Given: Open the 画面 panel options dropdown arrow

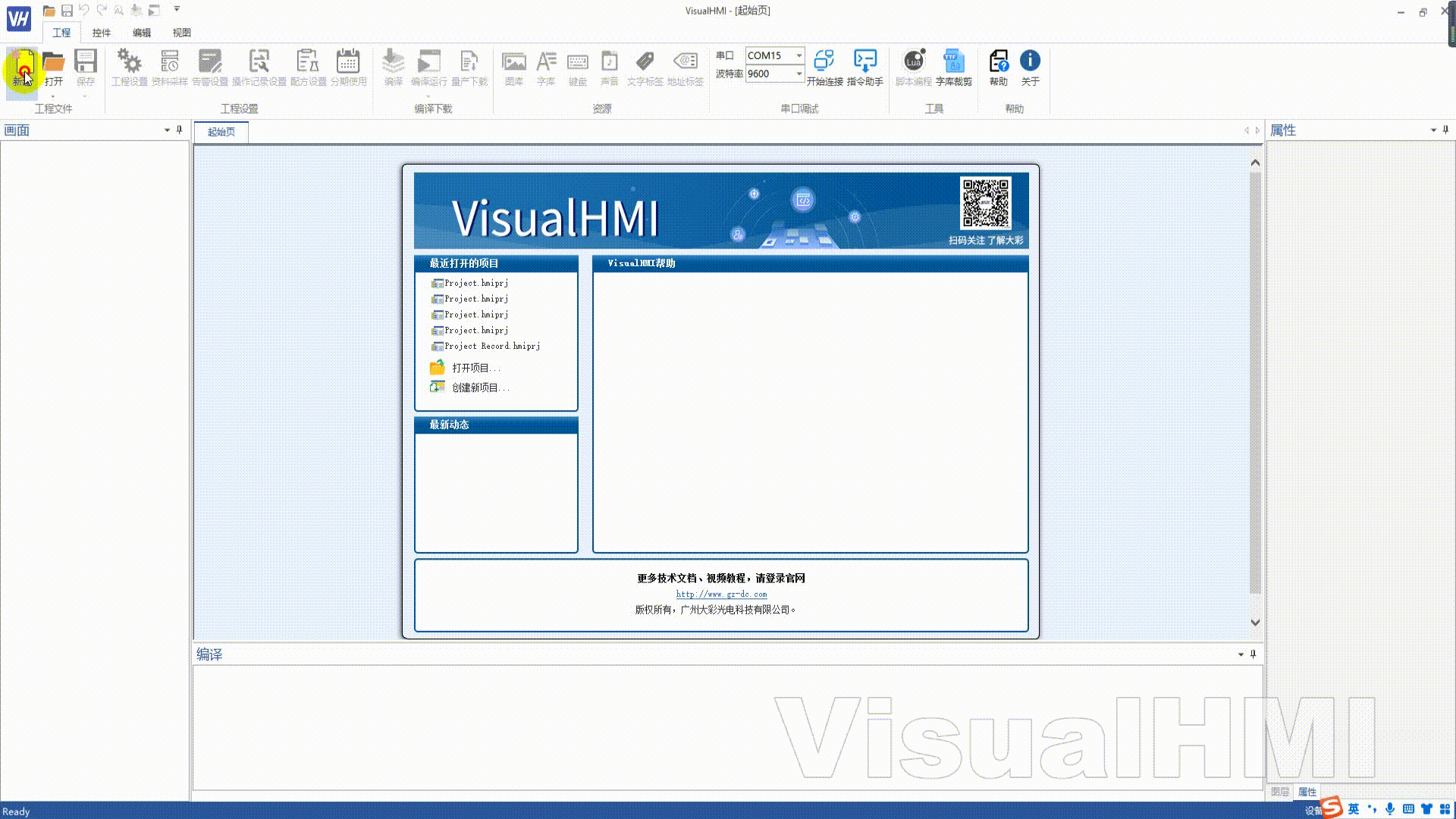Looking at the screenshot, I should click(167, 130).
